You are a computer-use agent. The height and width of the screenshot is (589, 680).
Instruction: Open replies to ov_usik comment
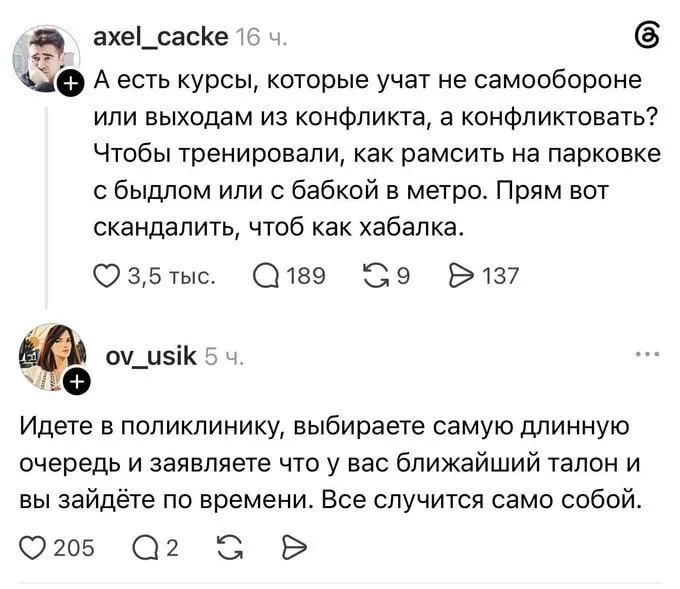[145, 548]
